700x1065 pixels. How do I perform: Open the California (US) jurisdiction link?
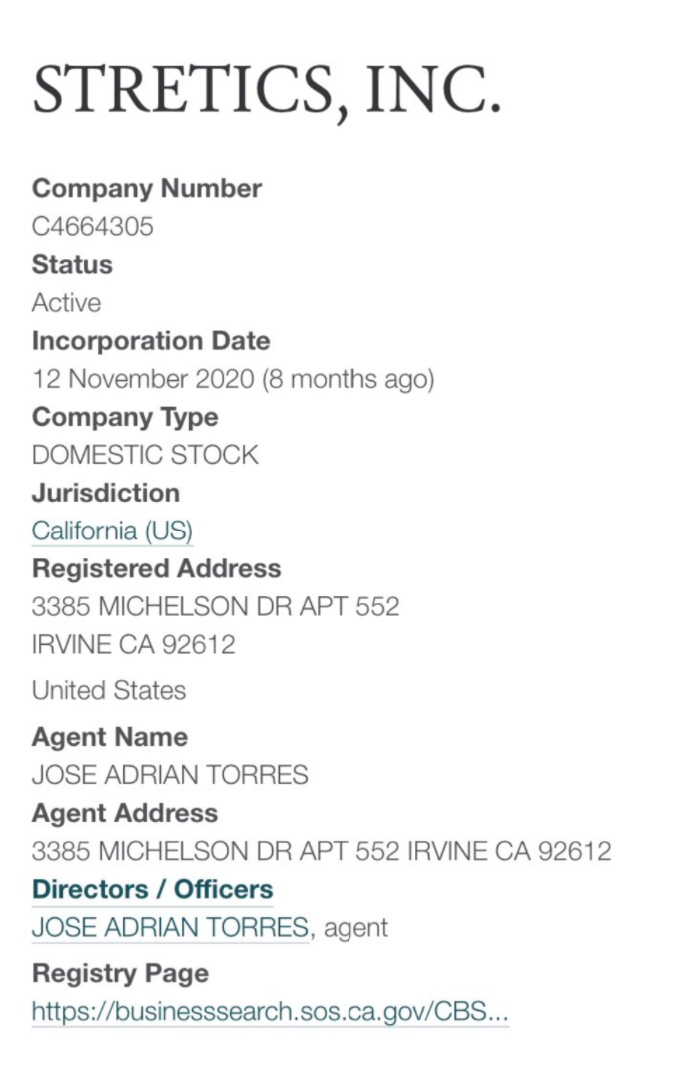pos(112,530)
